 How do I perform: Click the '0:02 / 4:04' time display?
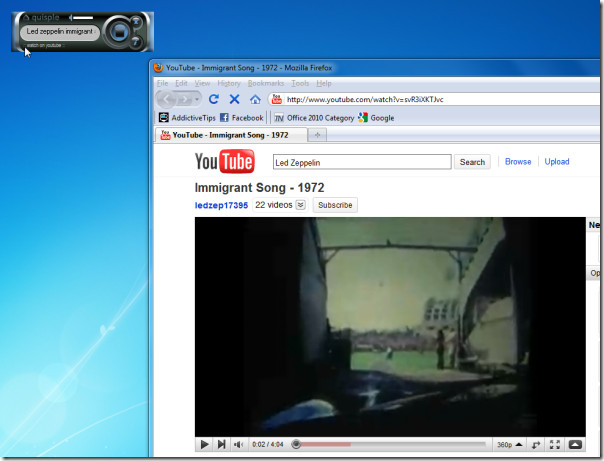(x=268, y=444)
